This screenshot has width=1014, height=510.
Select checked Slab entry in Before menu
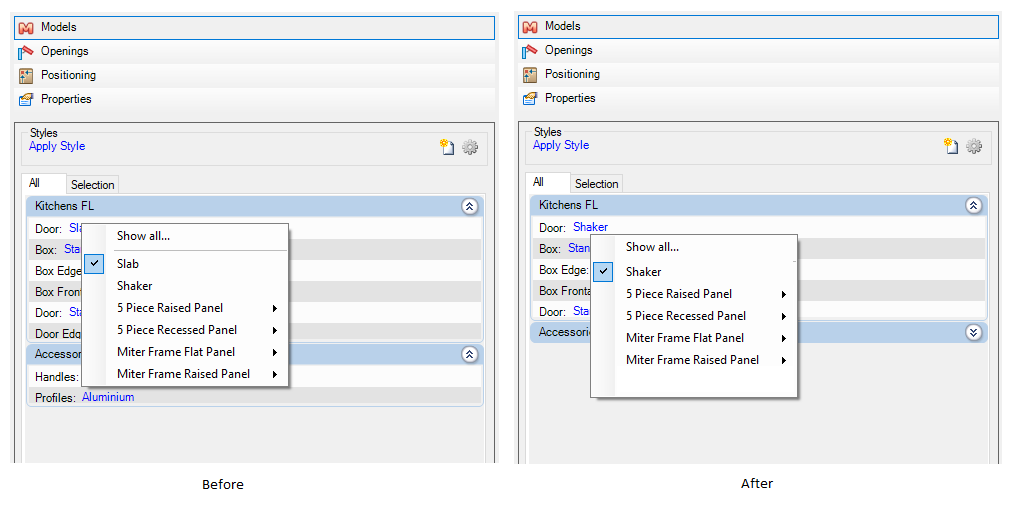185,264
